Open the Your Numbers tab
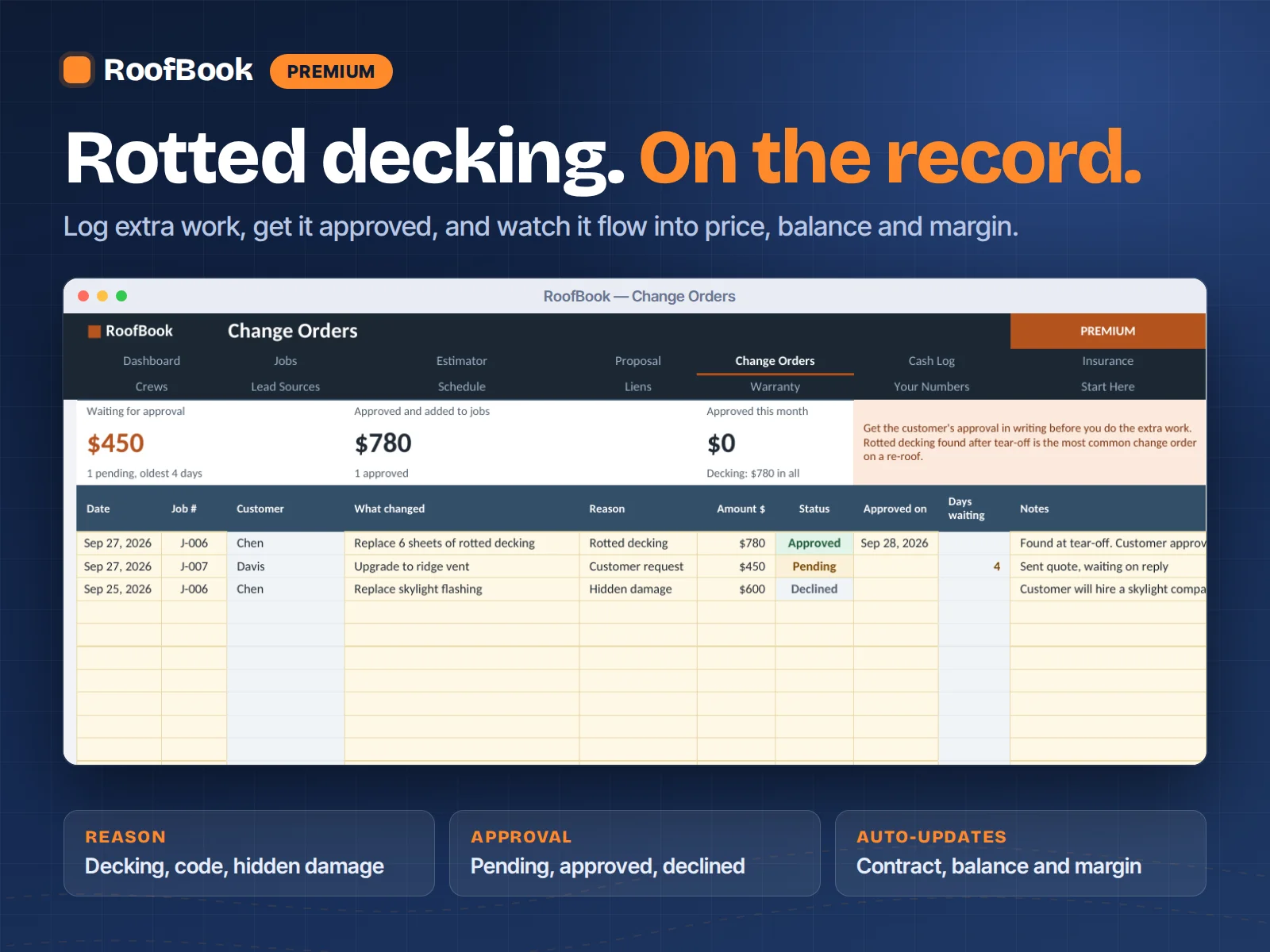The width and height of the screenshot is (1270, 952). (x=932, y=386)
